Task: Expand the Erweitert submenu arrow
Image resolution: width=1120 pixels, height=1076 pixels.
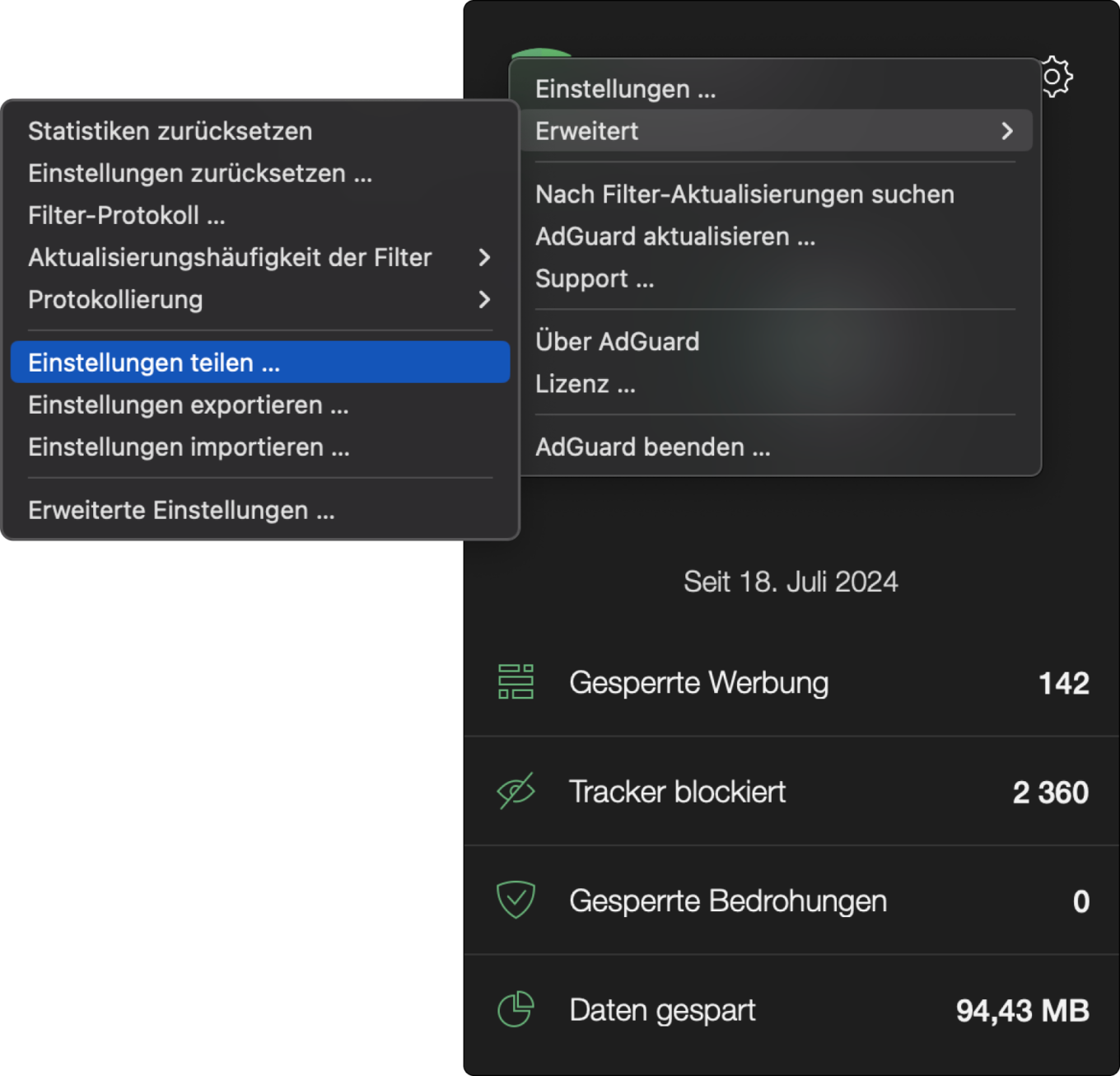Action: pyautogui.click(x=1007, y=131)
